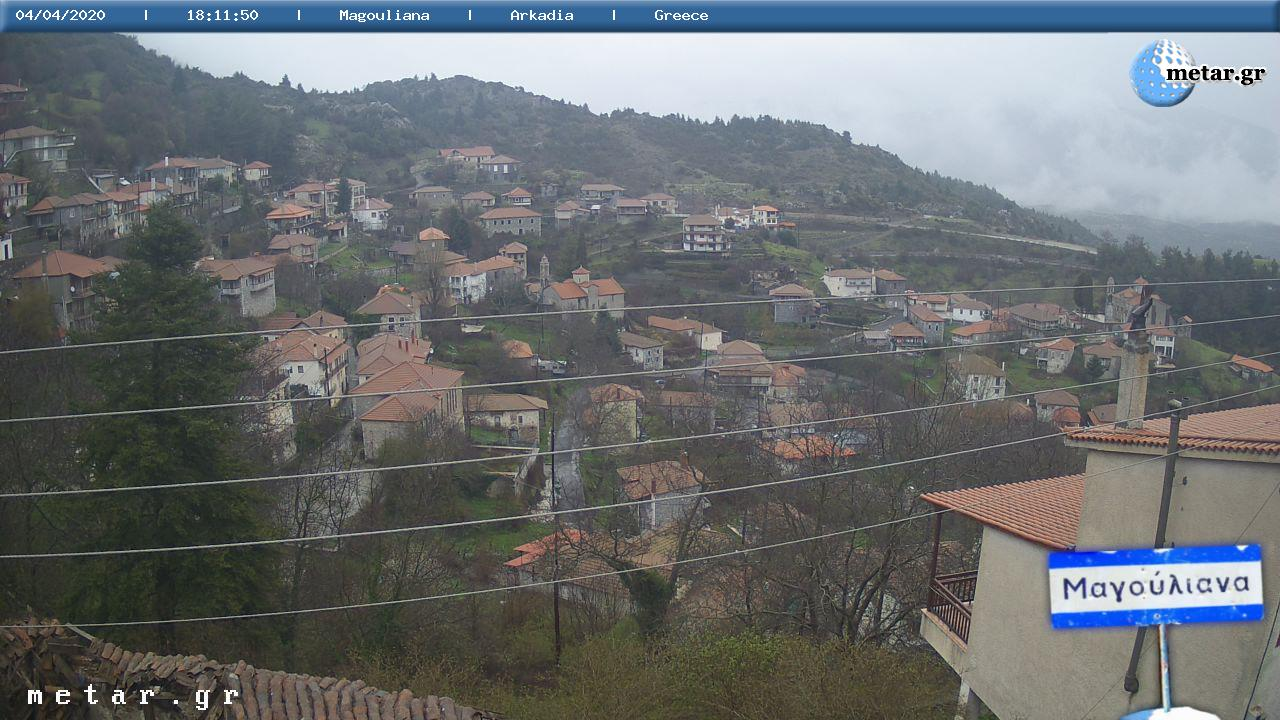Screen dimensions: 1280x720
Task: Click the metar.gr globe logo
Action: pyautogui.click(x=1162, y=73)
